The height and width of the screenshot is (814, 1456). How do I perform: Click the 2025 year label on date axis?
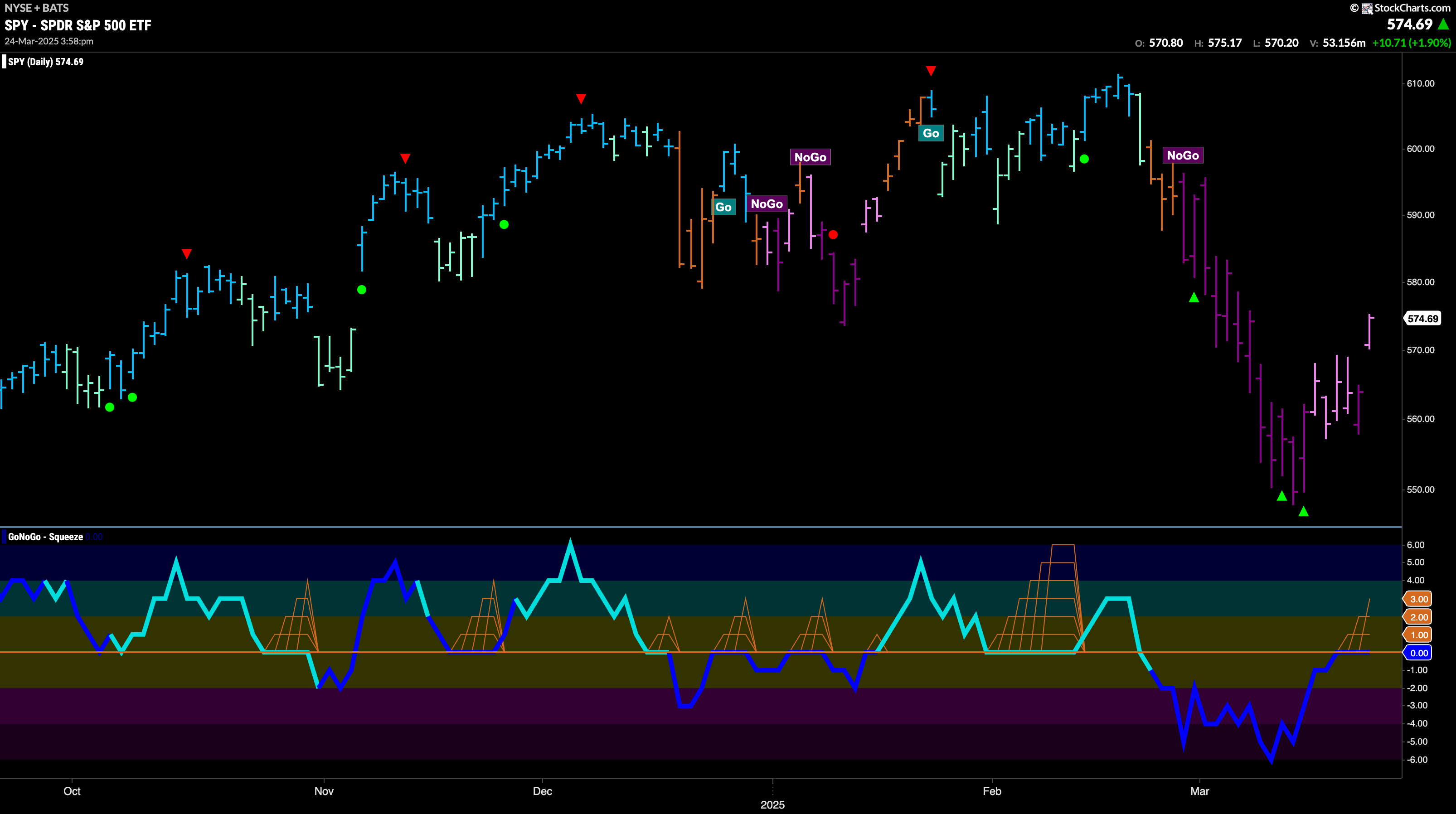(x=773, y=804)
